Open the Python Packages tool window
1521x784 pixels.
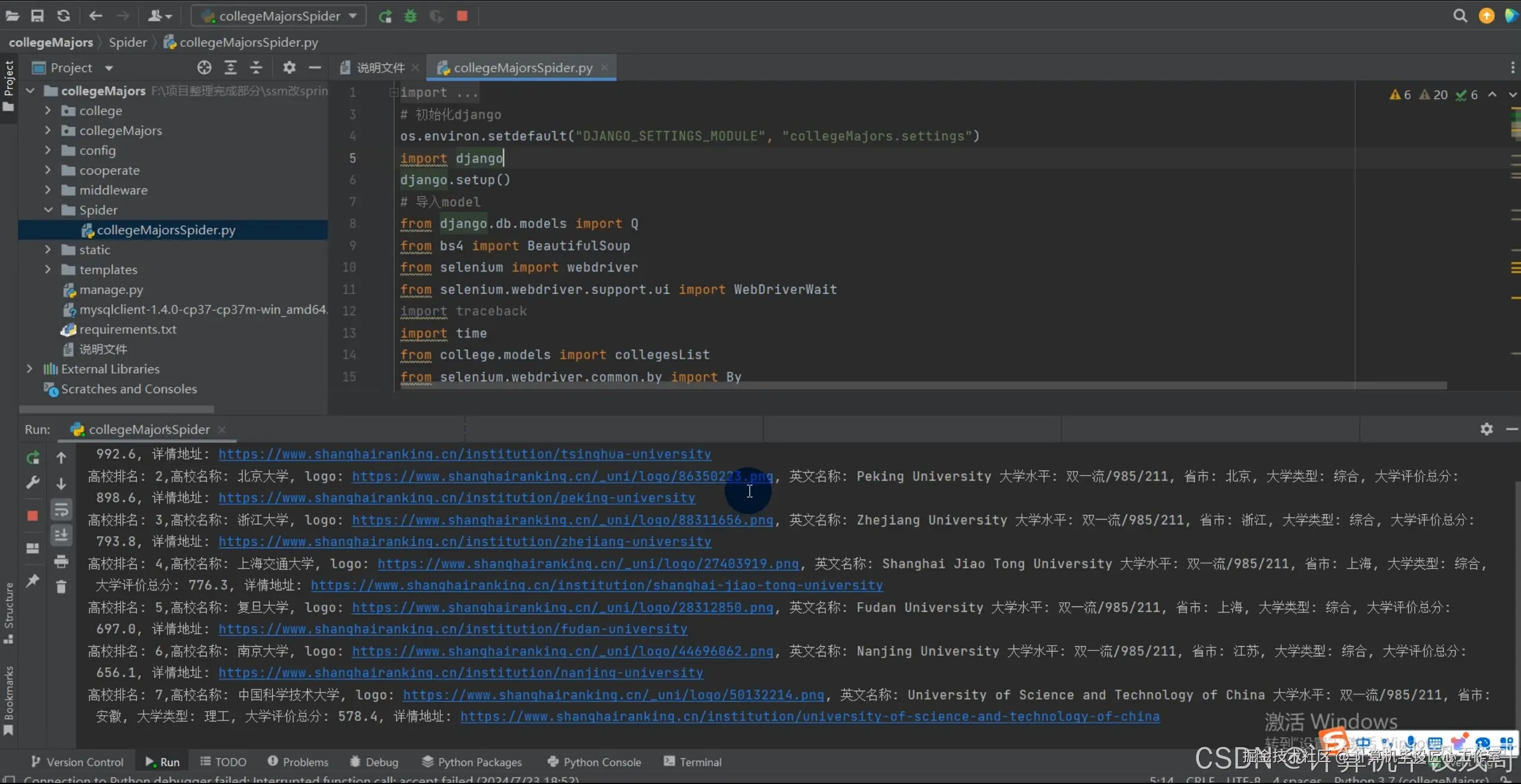[x=472, y=761]
